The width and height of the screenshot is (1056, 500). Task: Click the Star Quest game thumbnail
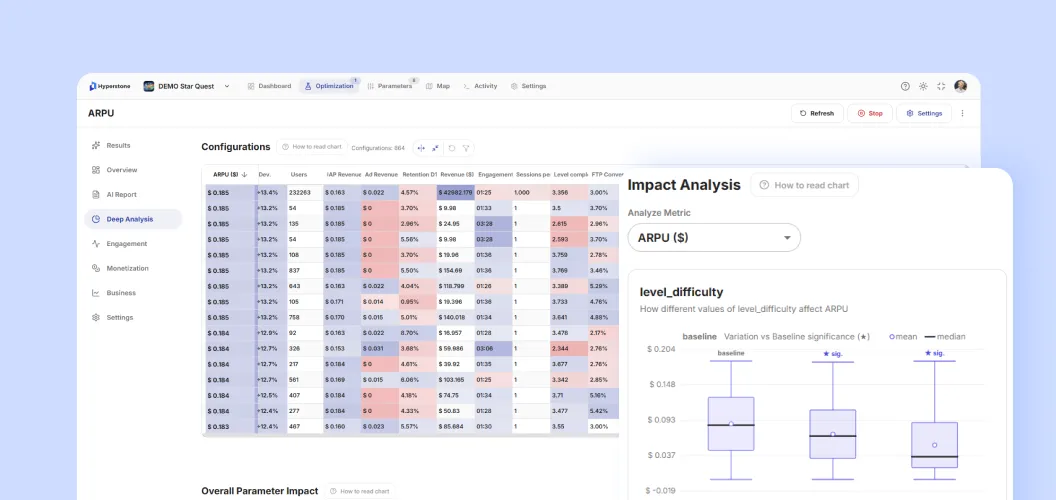pyautogui.click(x=149, y=86)
